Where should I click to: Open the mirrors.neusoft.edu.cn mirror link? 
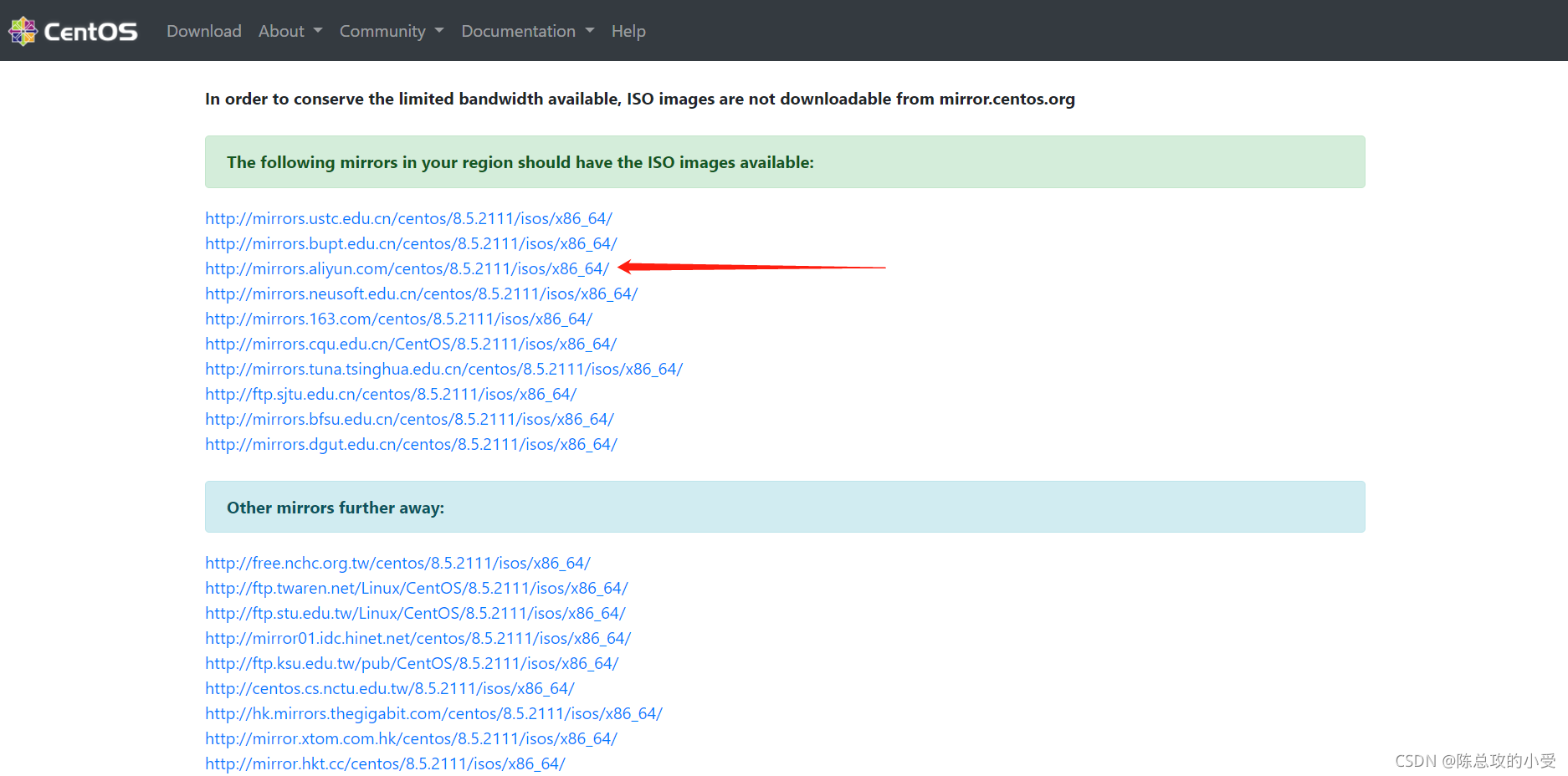(421, 294)
